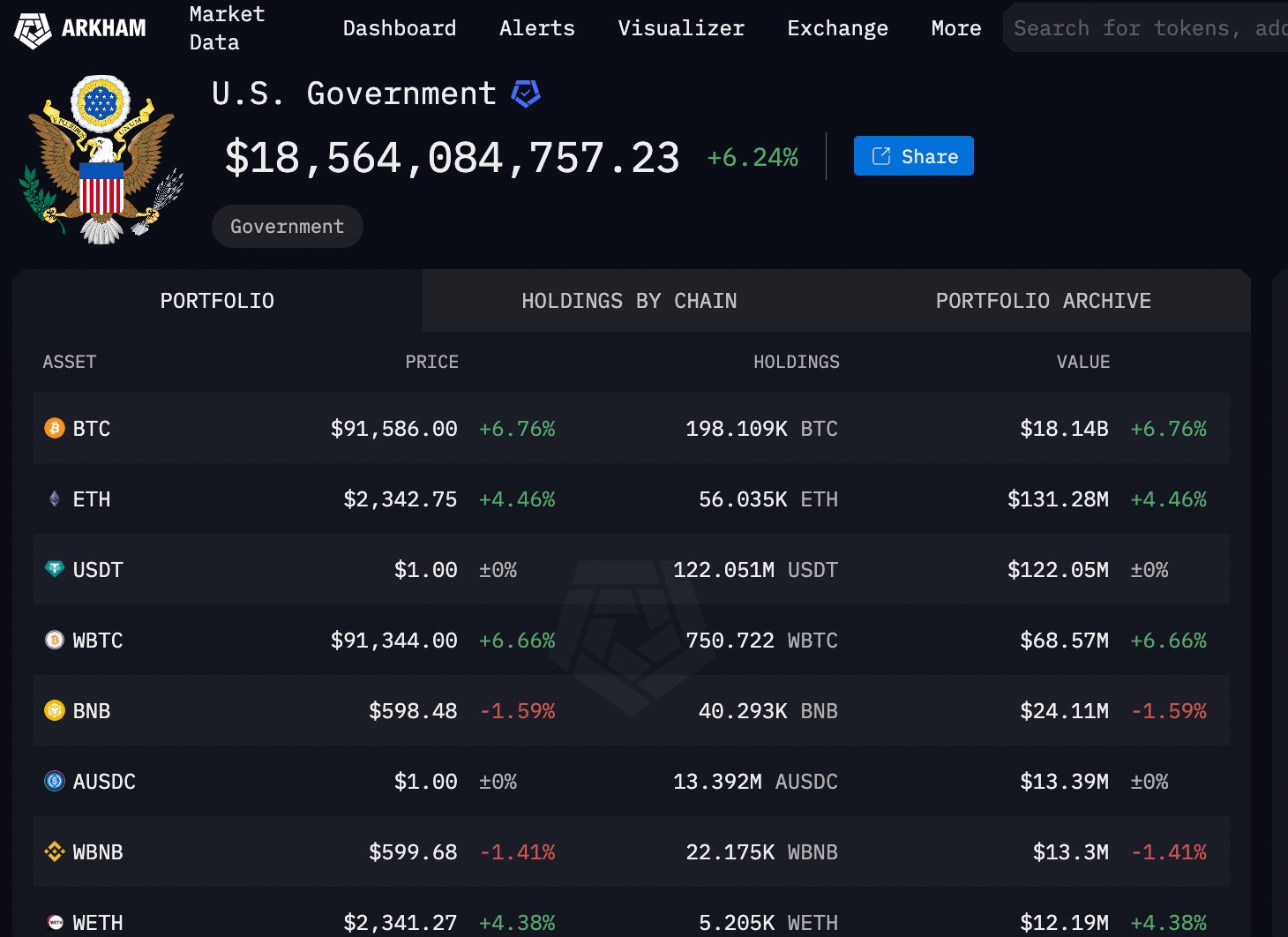Click the WBTC token icon
The height and width of the screenshot is (937, 1288).
click(x=55, y=640)
